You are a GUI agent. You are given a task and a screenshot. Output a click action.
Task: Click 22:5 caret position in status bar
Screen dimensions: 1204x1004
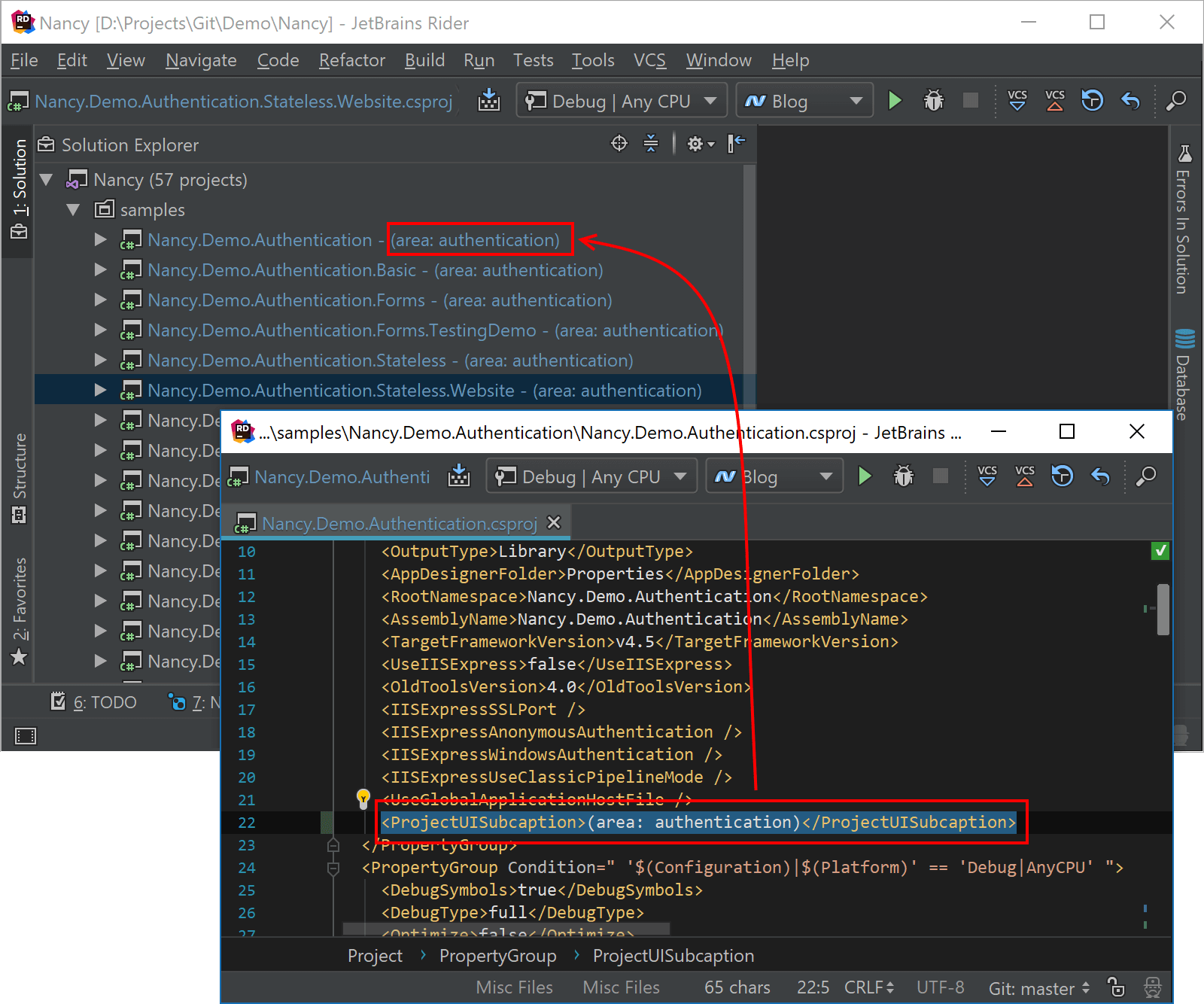pos(813,987)
